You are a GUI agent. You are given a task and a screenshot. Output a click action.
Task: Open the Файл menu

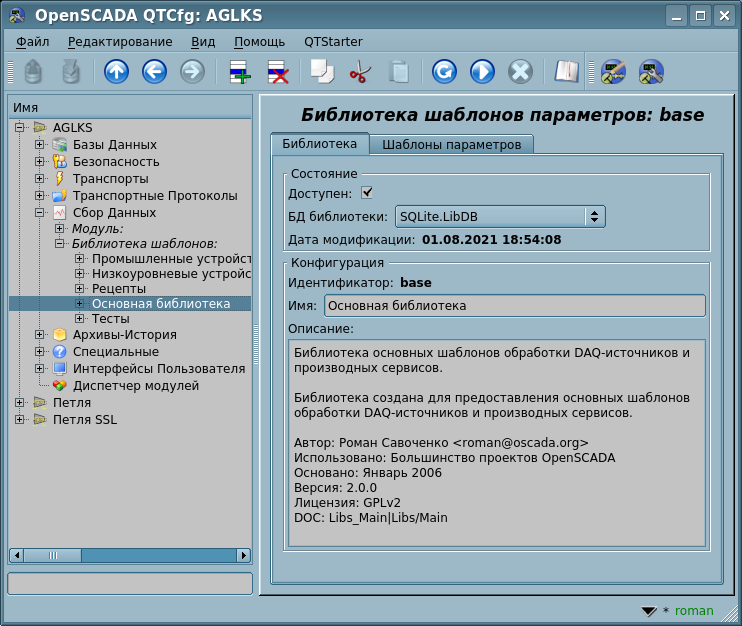33,42
